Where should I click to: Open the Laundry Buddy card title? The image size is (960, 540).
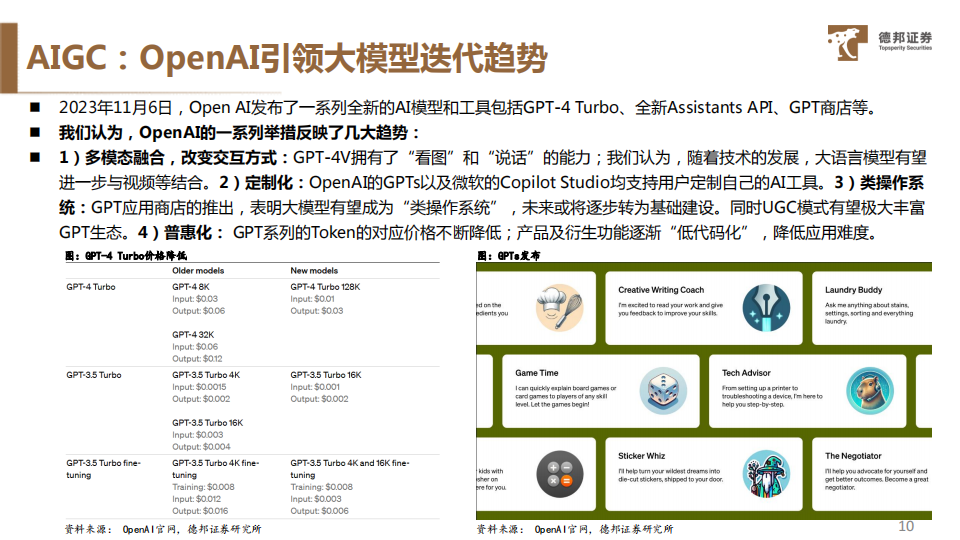pos(853,290)
